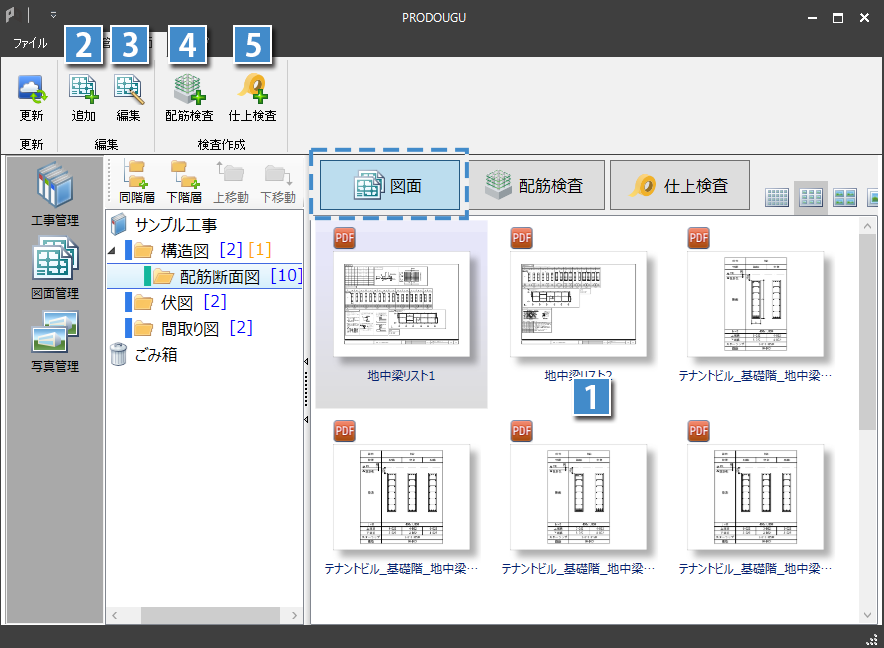Switch to the 図面 view tab

pyautogui.click(x=389, y=185)
